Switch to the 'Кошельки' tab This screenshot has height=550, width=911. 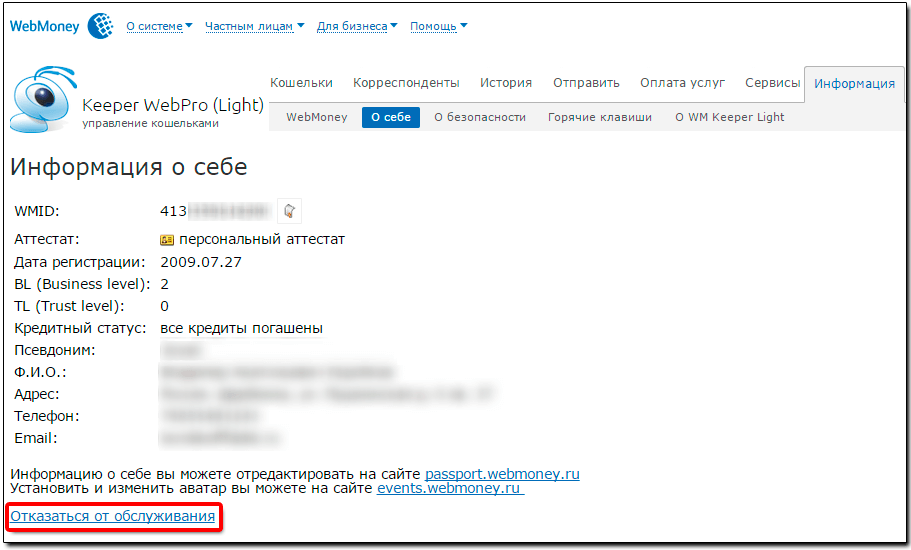click(301, 82)
